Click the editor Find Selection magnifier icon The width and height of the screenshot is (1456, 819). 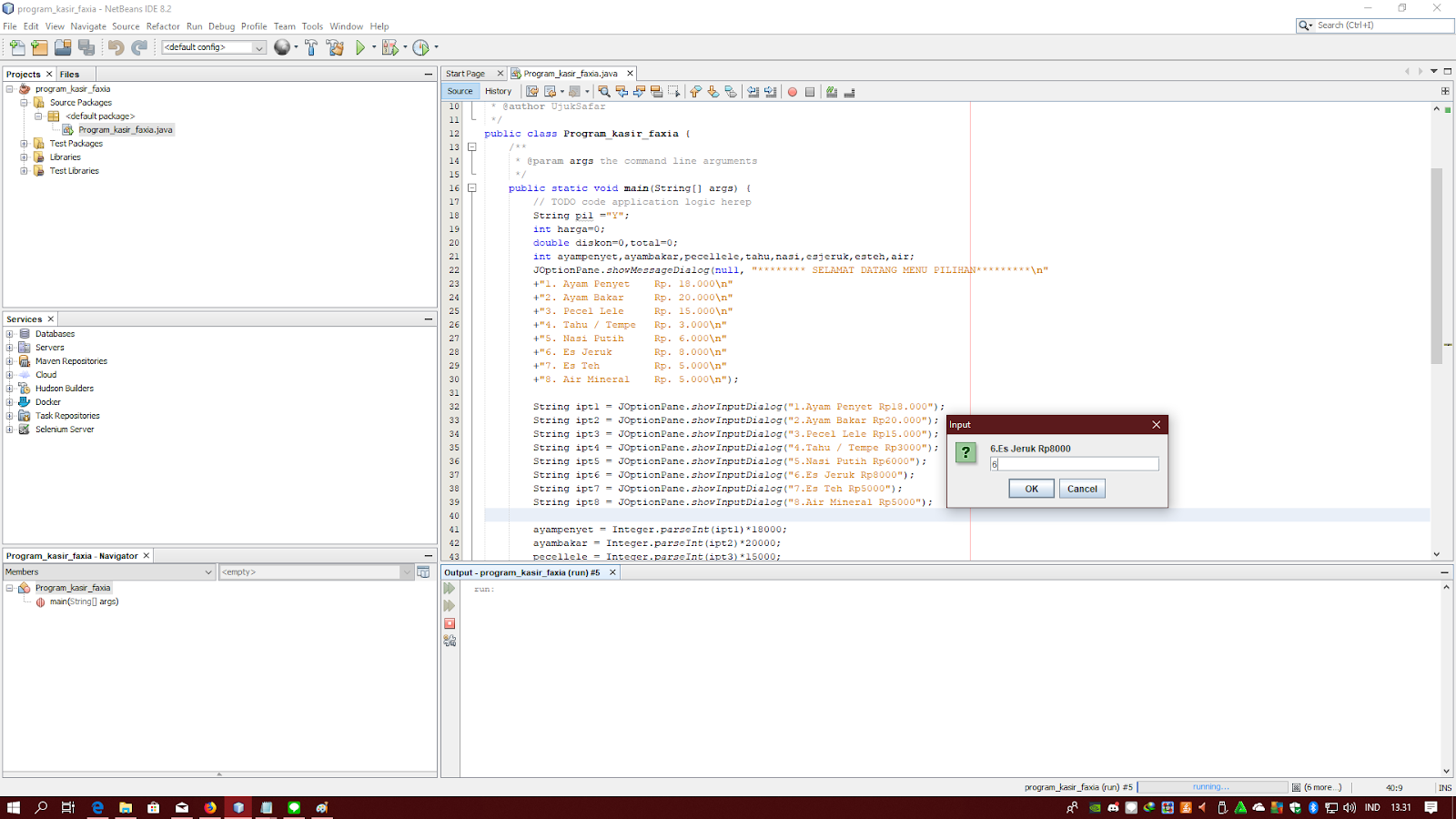click(x=604, y=92)
